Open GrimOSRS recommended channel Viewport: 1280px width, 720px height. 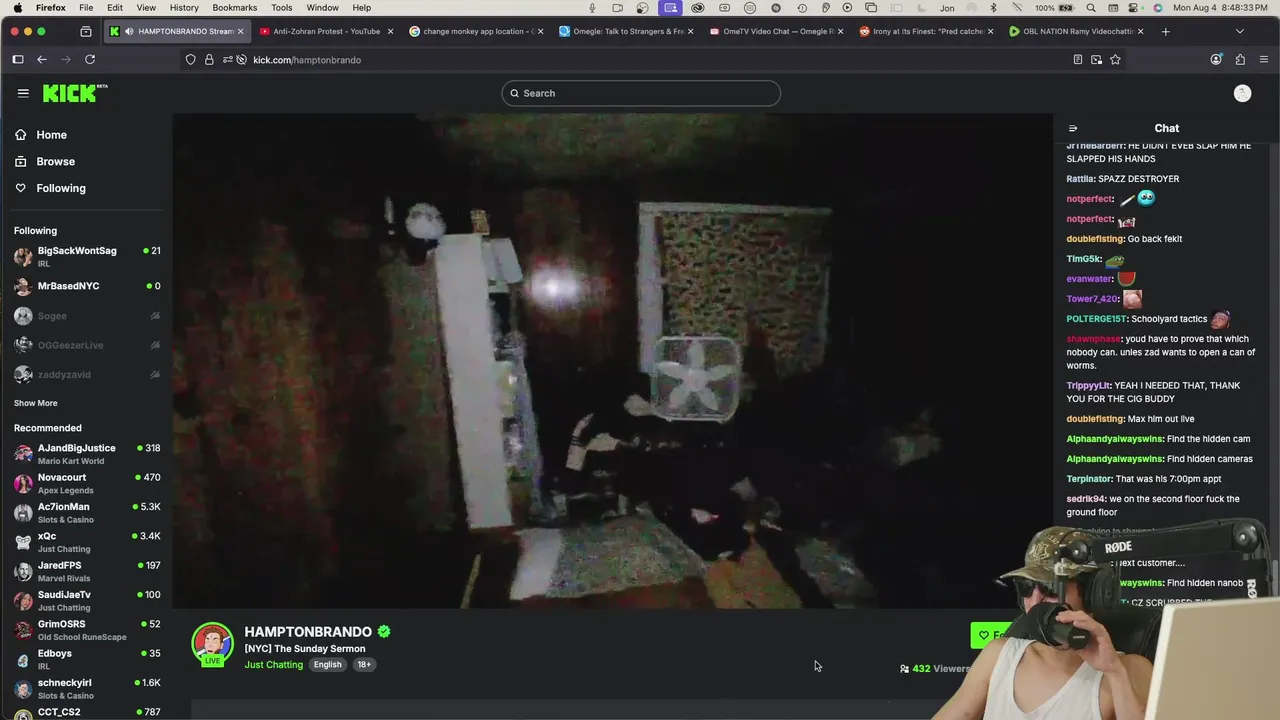click(x=87, y=630)
